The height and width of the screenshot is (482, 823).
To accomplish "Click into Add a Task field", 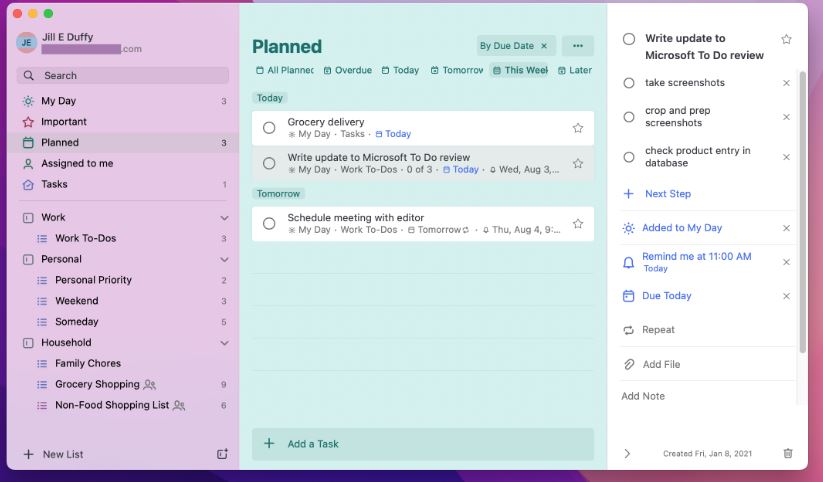I will tap(423, 444).
